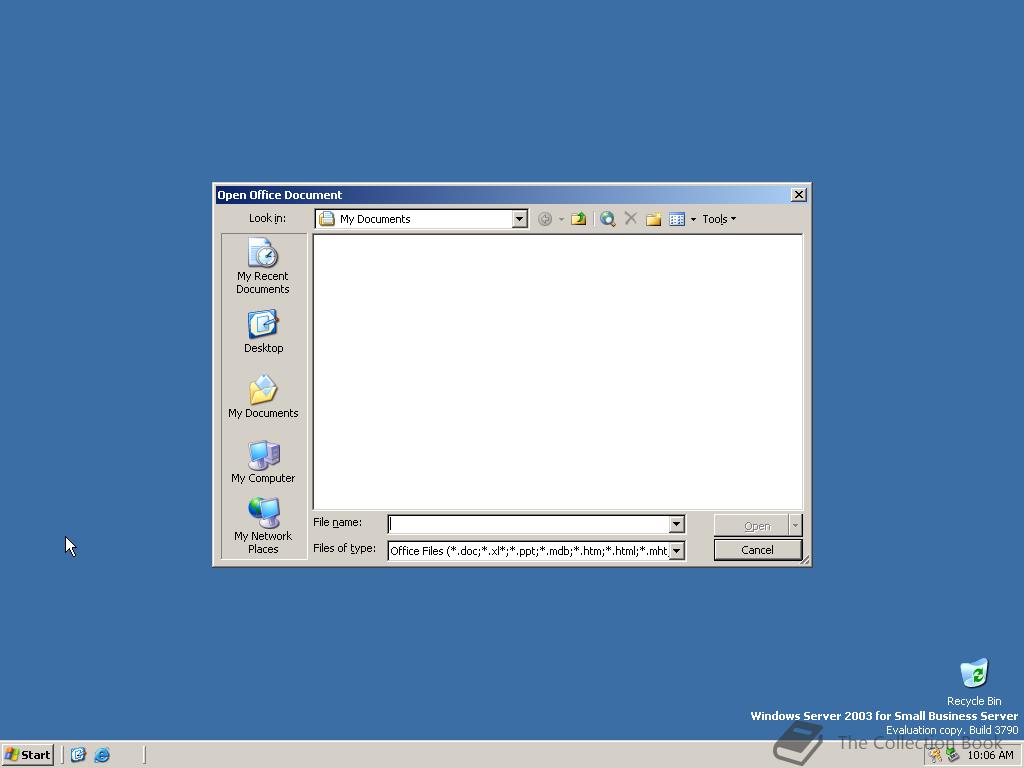Screen dimensions: 1024x768
Task: Open the Views dropdown arrow
Action: 693,219
